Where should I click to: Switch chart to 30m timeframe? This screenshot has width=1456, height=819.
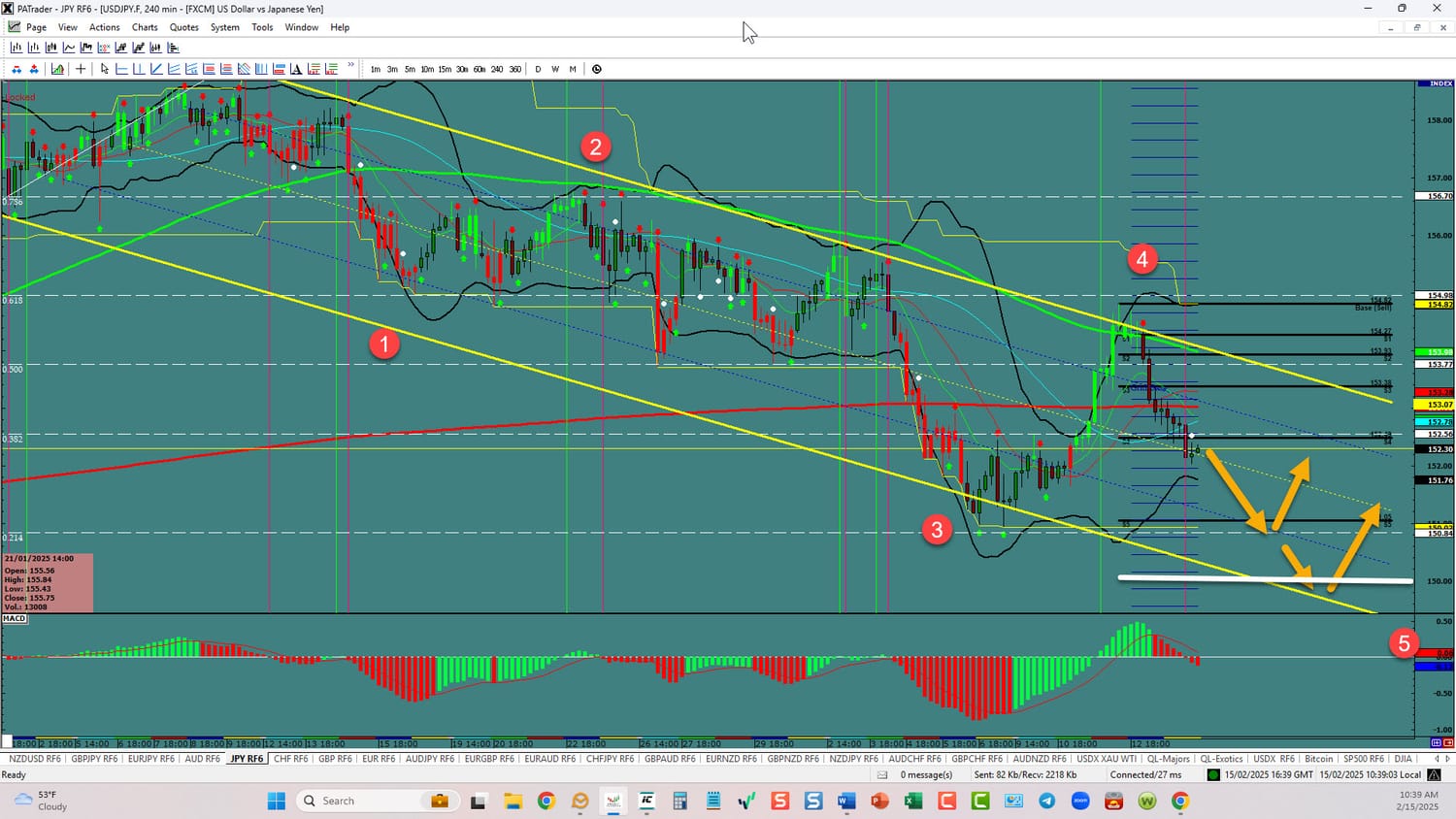462,69
